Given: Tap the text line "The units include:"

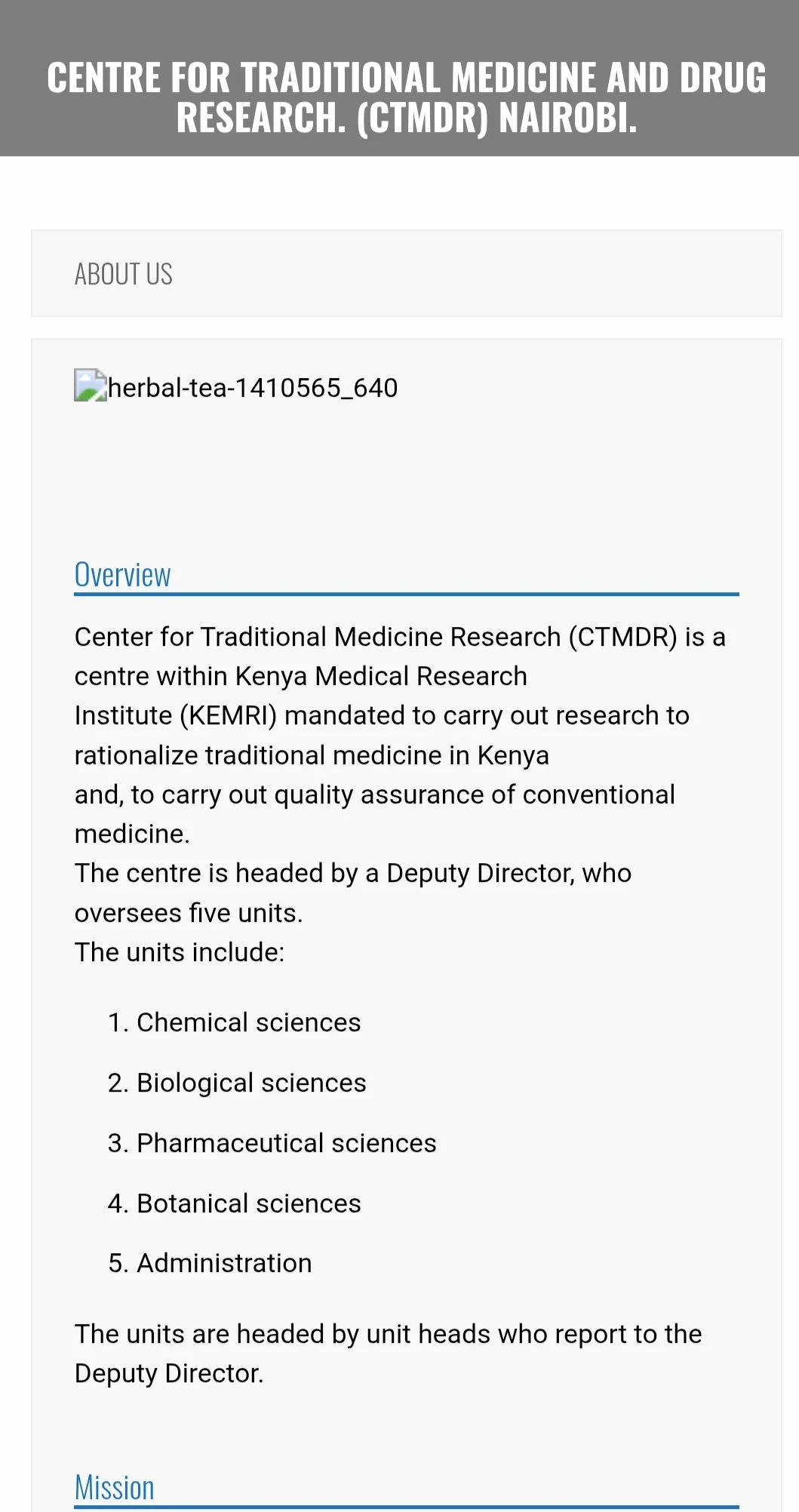Looking at the screenshot, I should point(180,952).
